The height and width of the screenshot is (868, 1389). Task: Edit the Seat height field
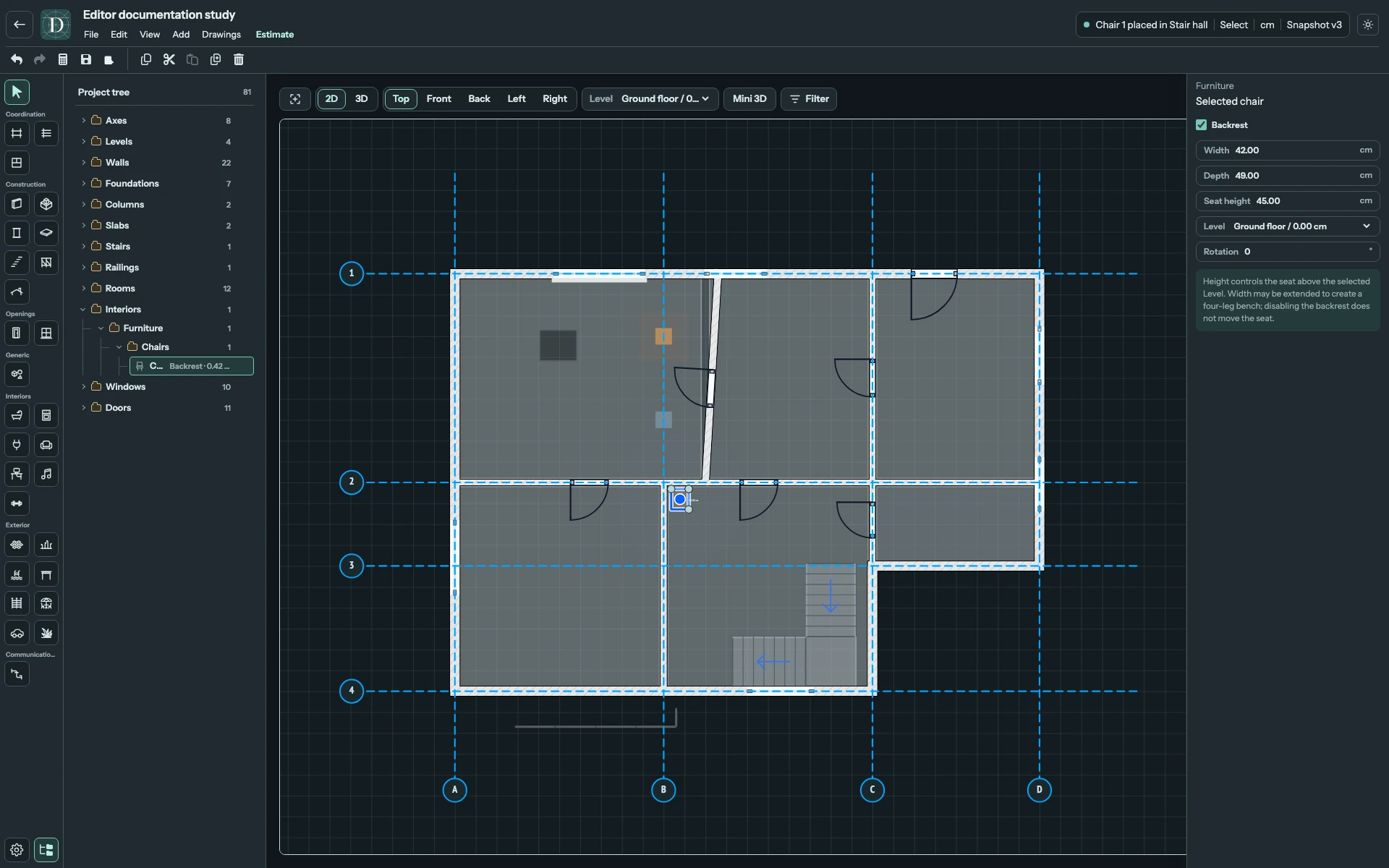pos(1288,201)
